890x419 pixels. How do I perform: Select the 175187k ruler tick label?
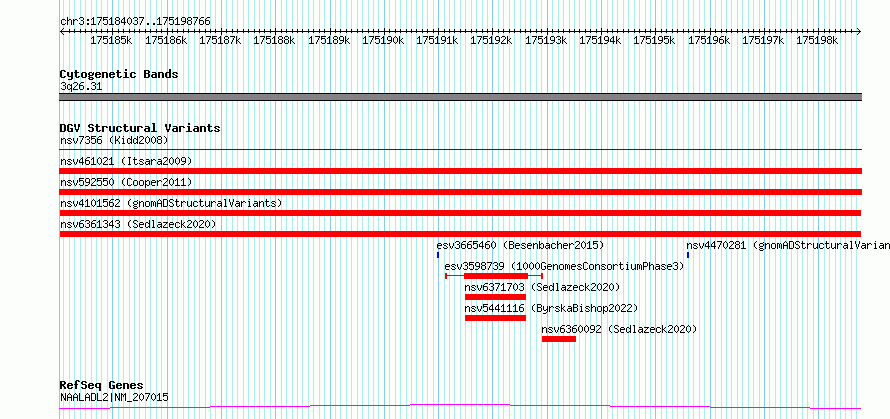pos(220,40)
